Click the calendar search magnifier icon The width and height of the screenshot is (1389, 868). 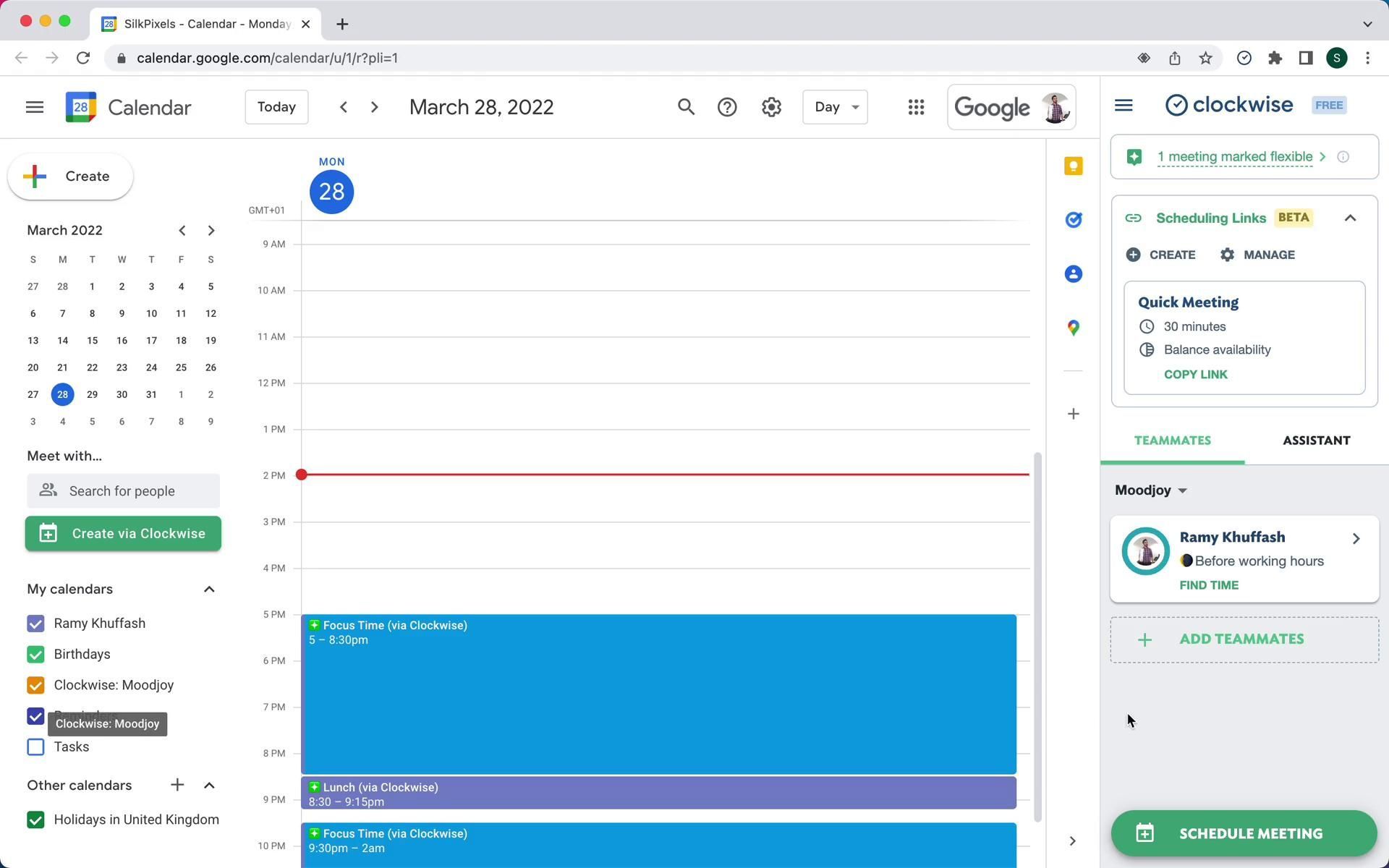coord(686,107)
